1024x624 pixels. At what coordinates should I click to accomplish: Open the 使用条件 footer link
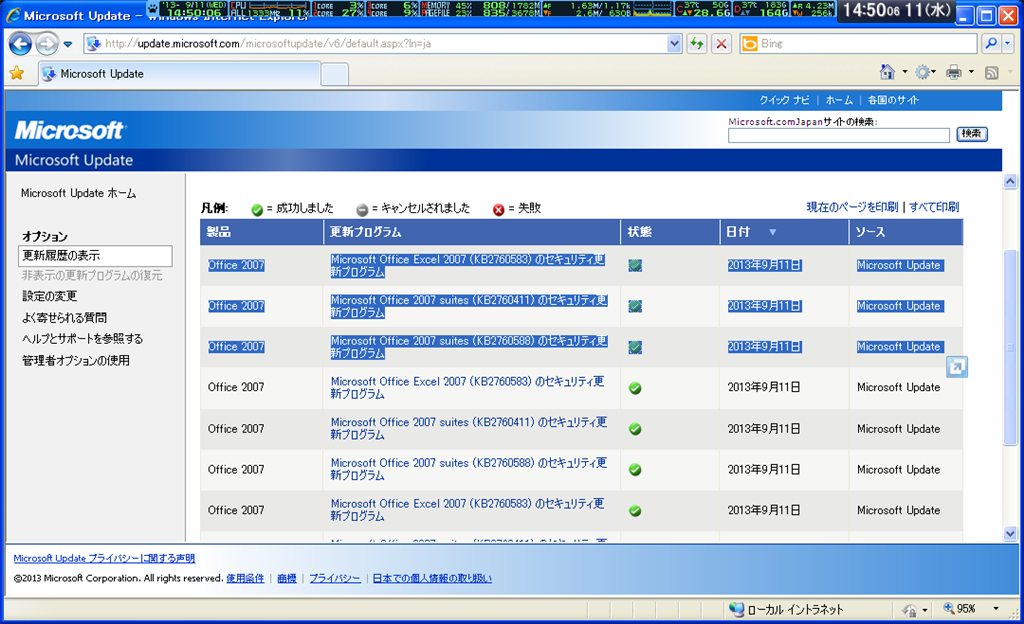point(246,578)
